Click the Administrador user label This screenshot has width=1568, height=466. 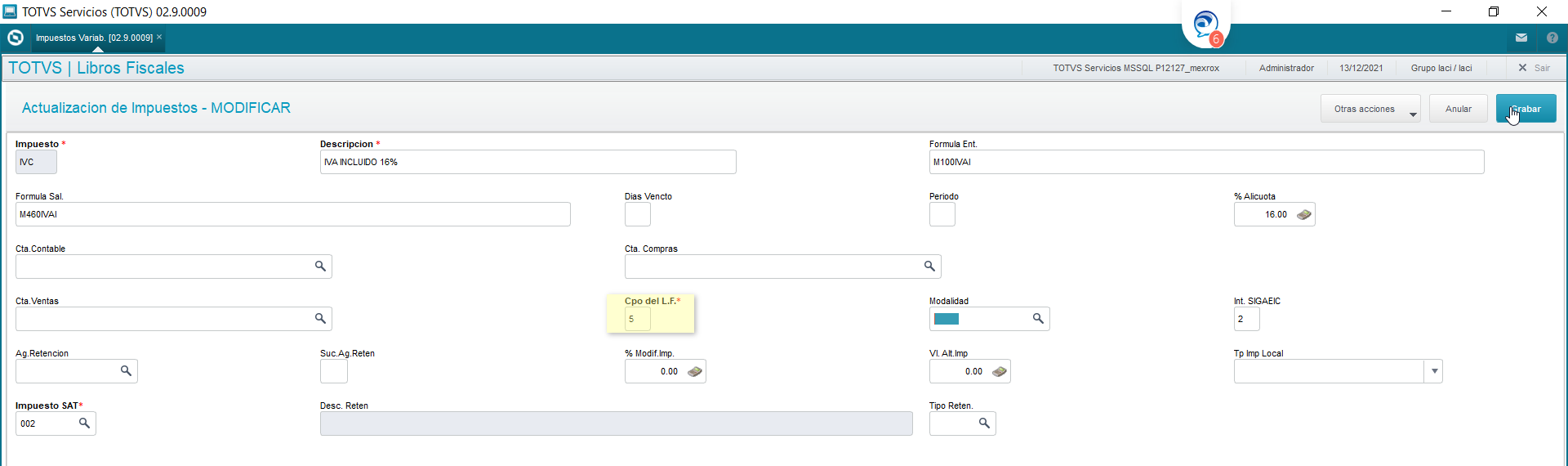(1286, 68)
